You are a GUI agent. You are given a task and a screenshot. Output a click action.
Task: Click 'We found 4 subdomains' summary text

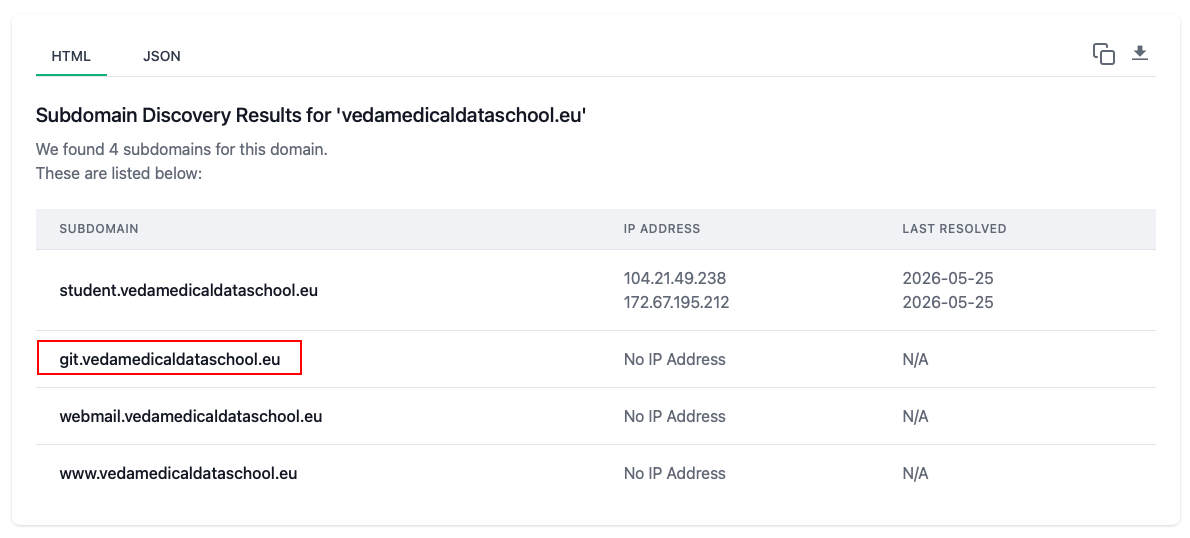(x=181, y=149)
